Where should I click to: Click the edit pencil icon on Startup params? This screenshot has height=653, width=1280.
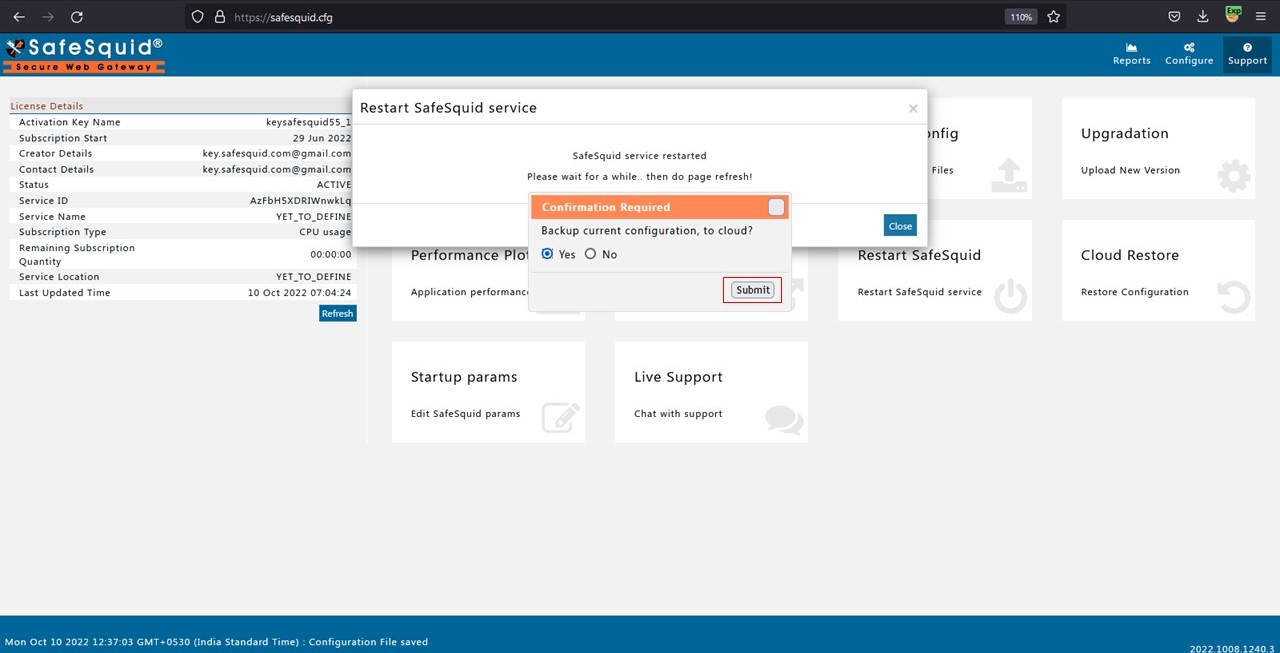pos(561,417)
